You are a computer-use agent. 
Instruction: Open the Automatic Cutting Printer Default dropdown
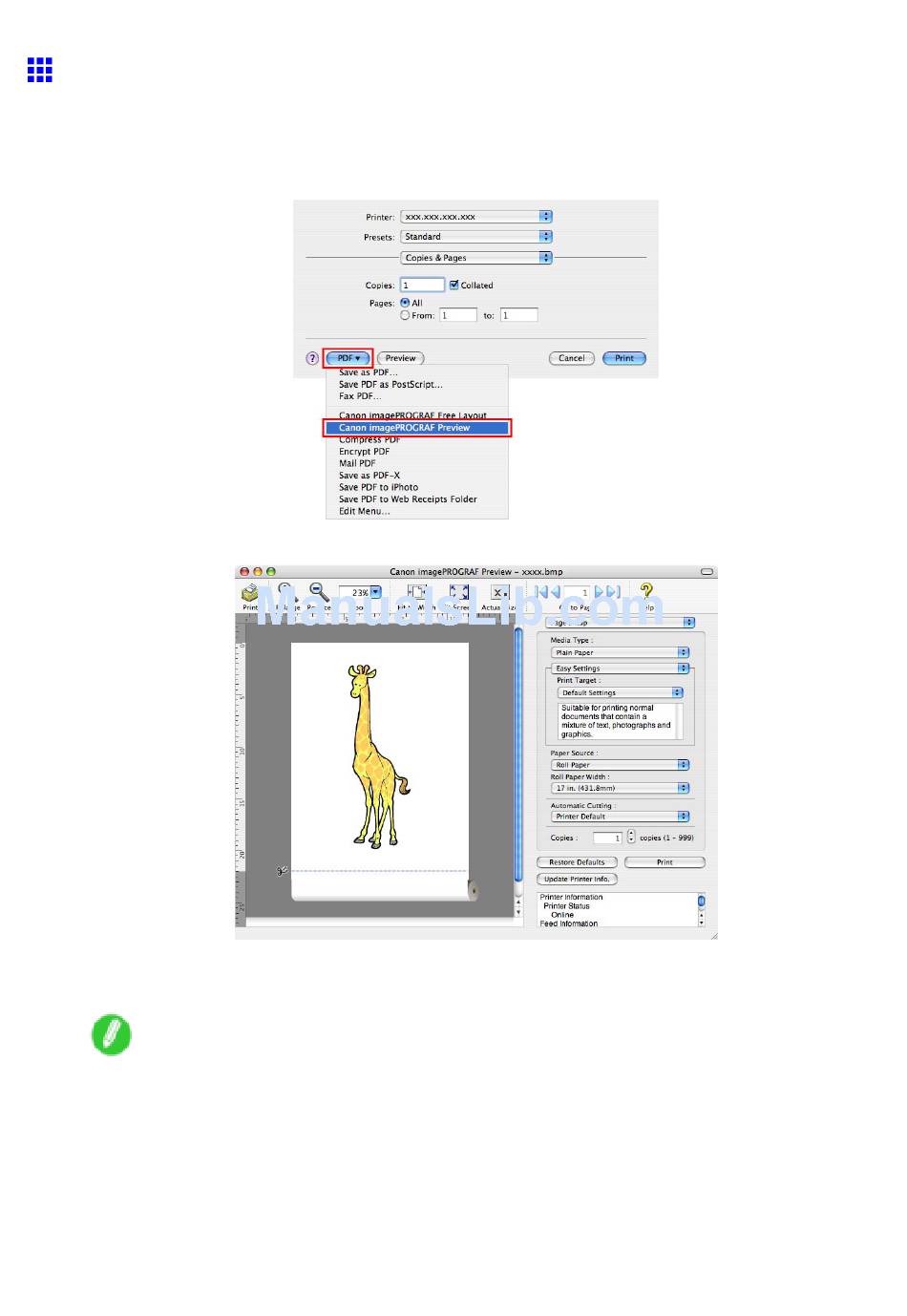click(621, 817)
